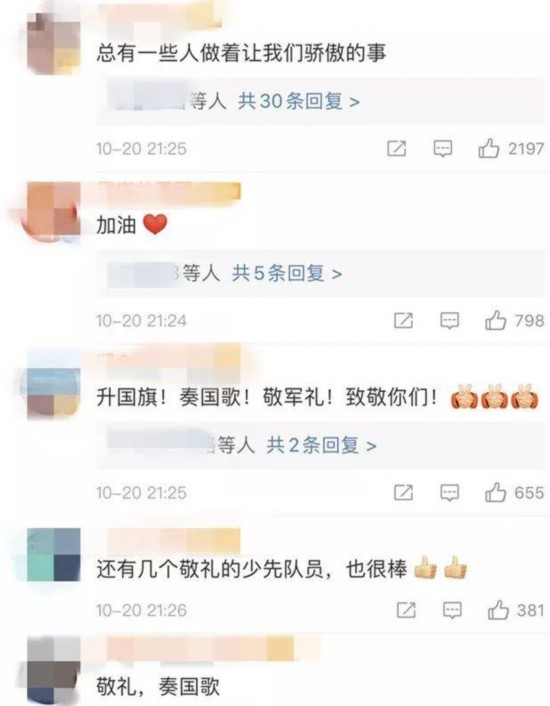The width and height of the screenshot is (550, 706).
Task: Tap the reply bubble icon on the 加油 comment
Action: pyautogui.click(x=449, y=321)
